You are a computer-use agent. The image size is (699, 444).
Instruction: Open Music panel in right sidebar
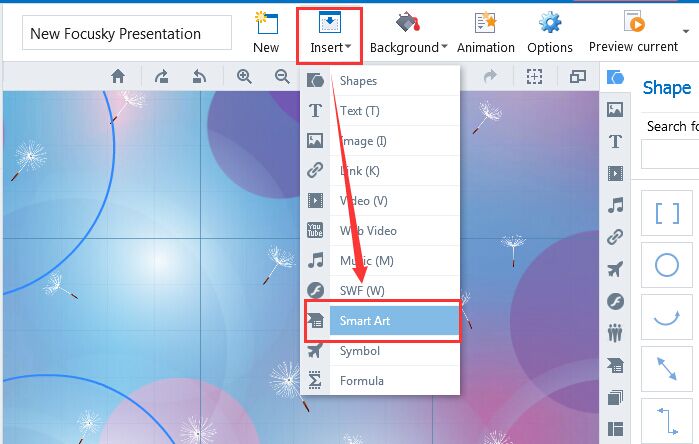(x=615, y=205)
